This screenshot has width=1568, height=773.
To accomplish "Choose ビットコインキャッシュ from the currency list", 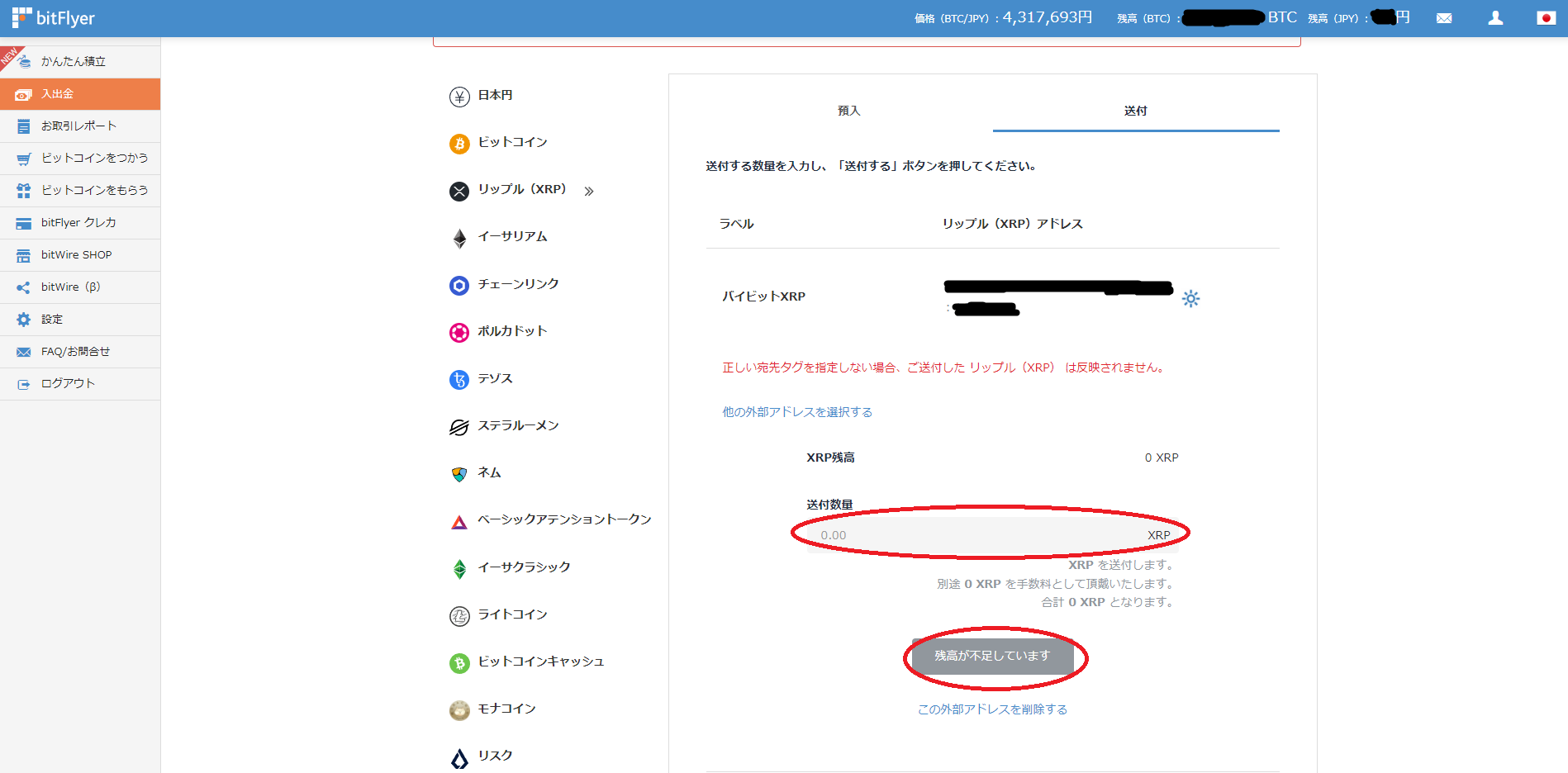I will click(x=541, y=662).
